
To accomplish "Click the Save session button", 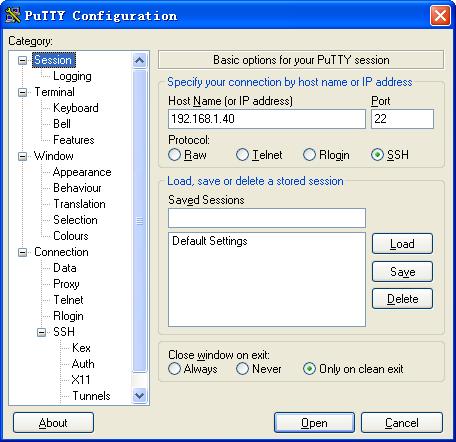I will pos(402,272).
